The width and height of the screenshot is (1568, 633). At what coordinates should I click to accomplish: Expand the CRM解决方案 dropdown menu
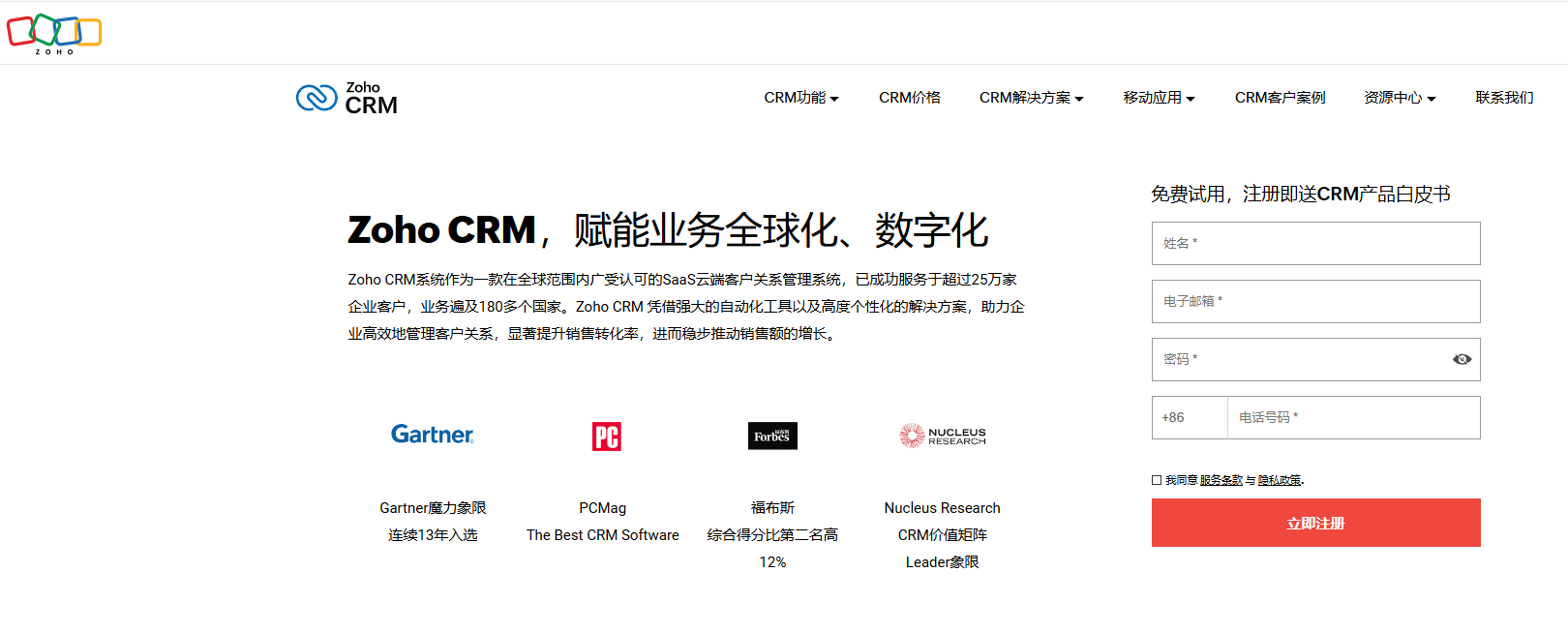tap(1032, 98)
